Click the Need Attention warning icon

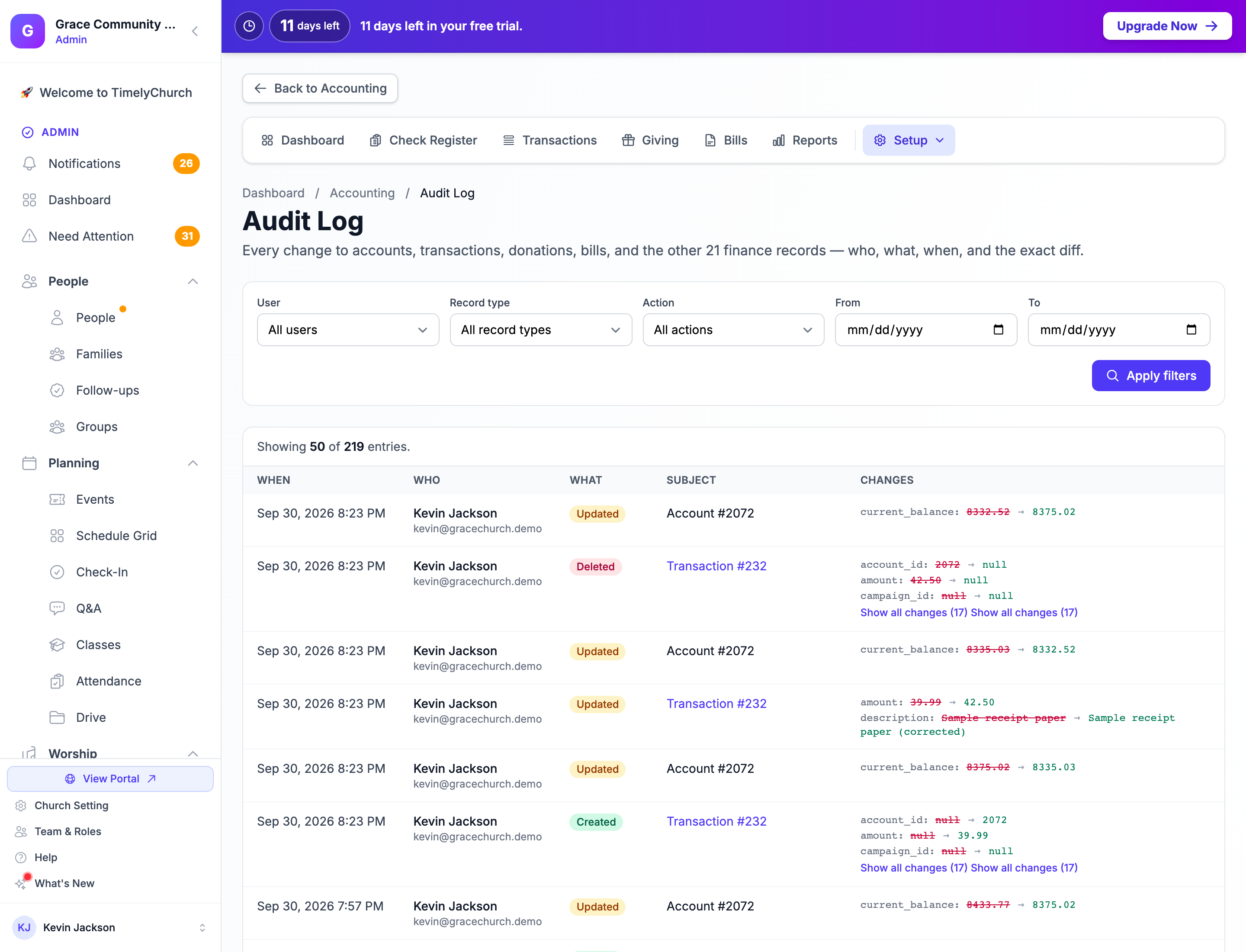pyautogui.click(x=29, y=236)
